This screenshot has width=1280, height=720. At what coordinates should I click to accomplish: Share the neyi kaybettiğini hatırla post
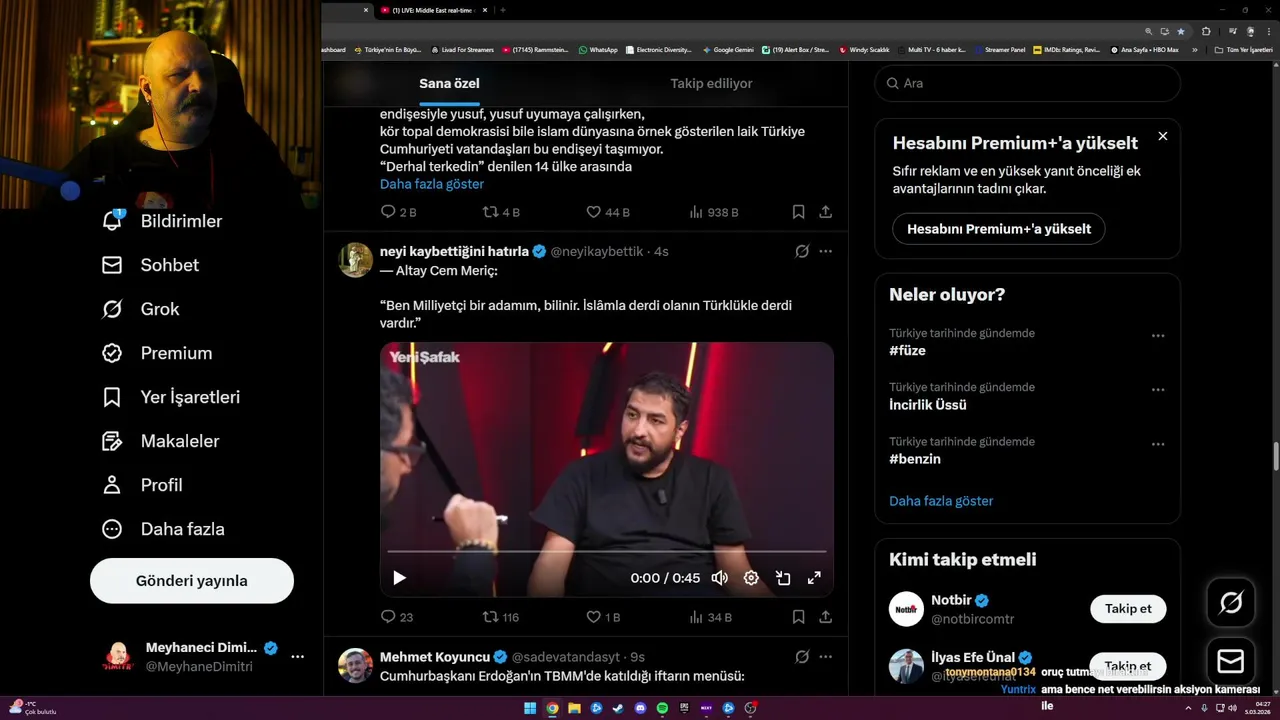(x=825, y=617)
